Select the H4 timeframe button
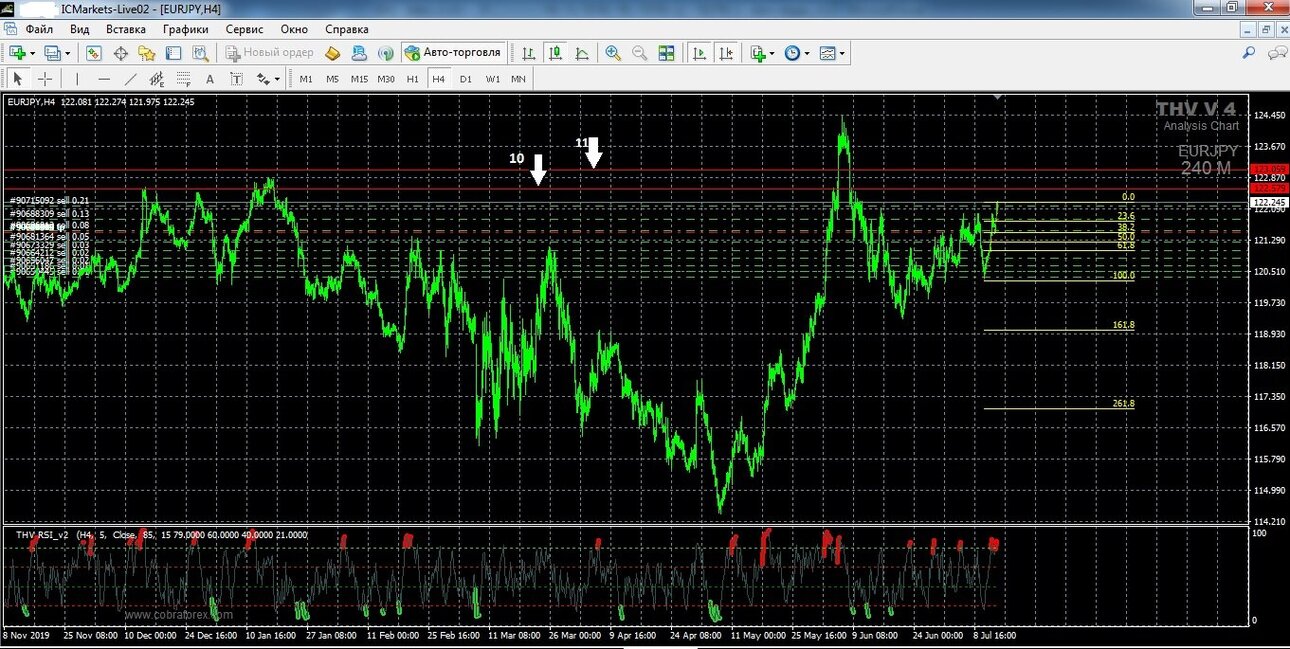The width and height of the screenshot is (1290, 649). pos(438,79)
